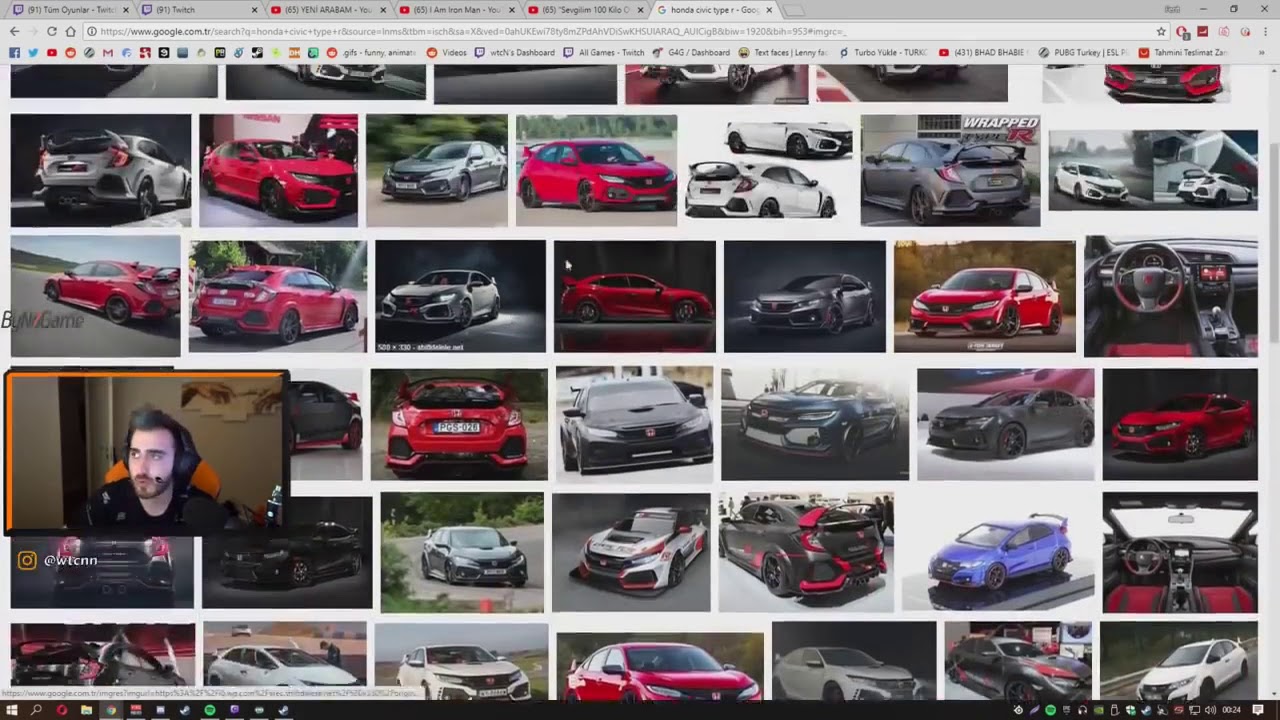Click the Chrome menu button
Image resolution: width=1280 pixels, height=720 pixels.
click(1267, 31)
